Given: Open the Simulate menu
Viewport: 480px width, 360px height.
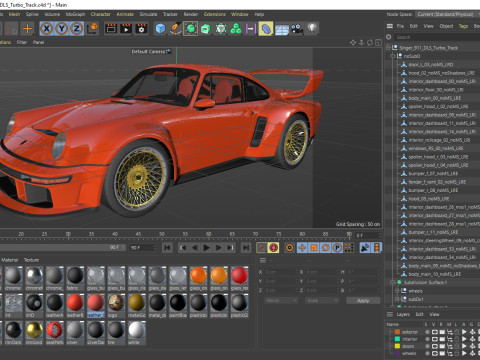Looking at the screenshot, I should [x=148, y=14].
